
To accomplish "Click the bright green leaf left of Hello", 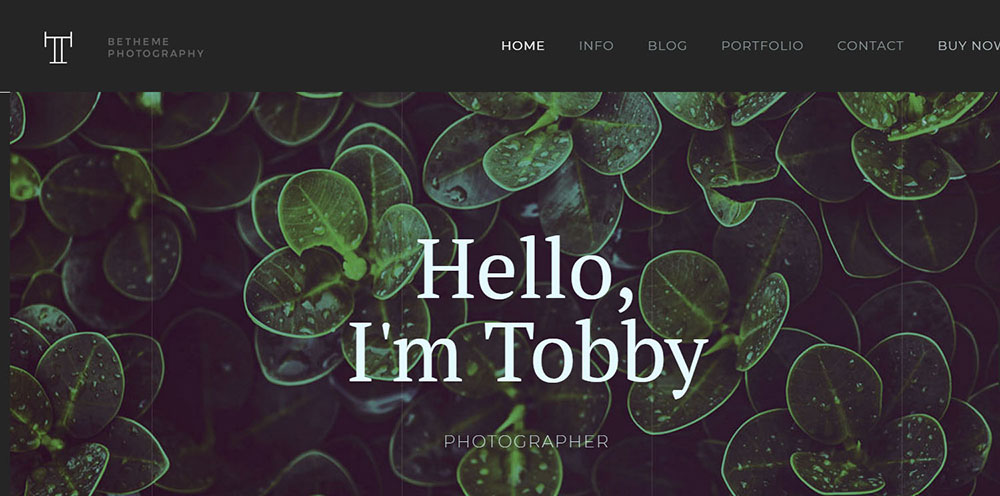I will 322,211.
